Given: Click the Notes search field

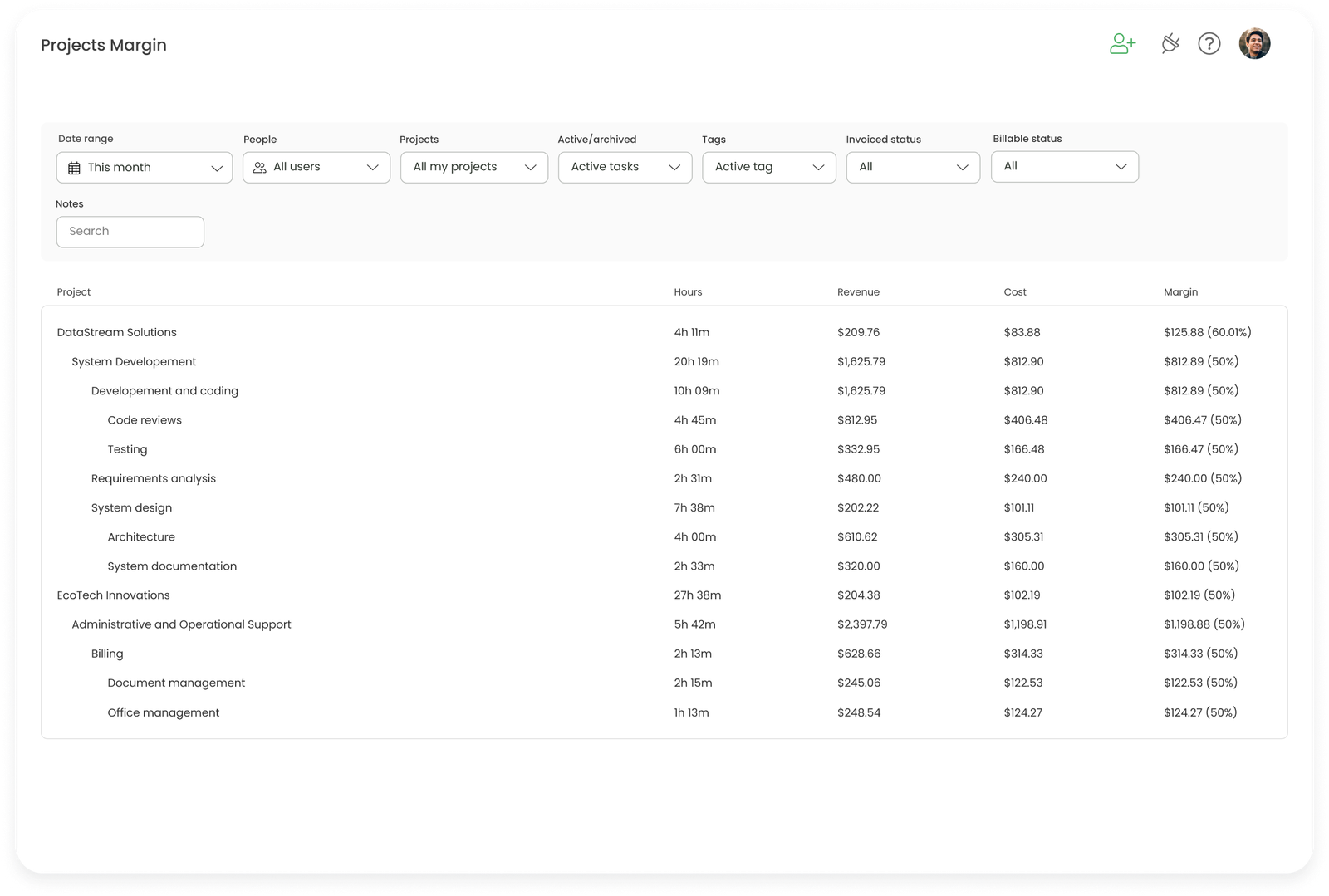Looking at the screenshot, I should 130,231.
